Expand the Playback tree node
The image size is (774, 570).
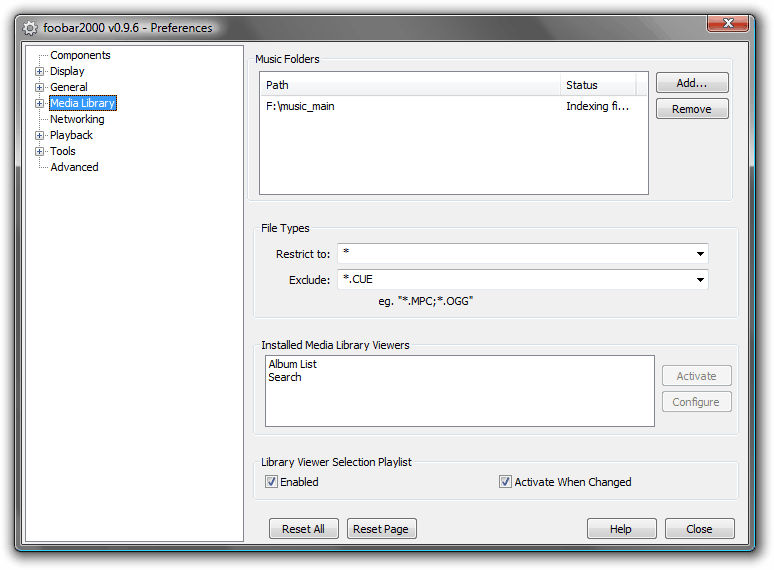(x=39, y=135)
